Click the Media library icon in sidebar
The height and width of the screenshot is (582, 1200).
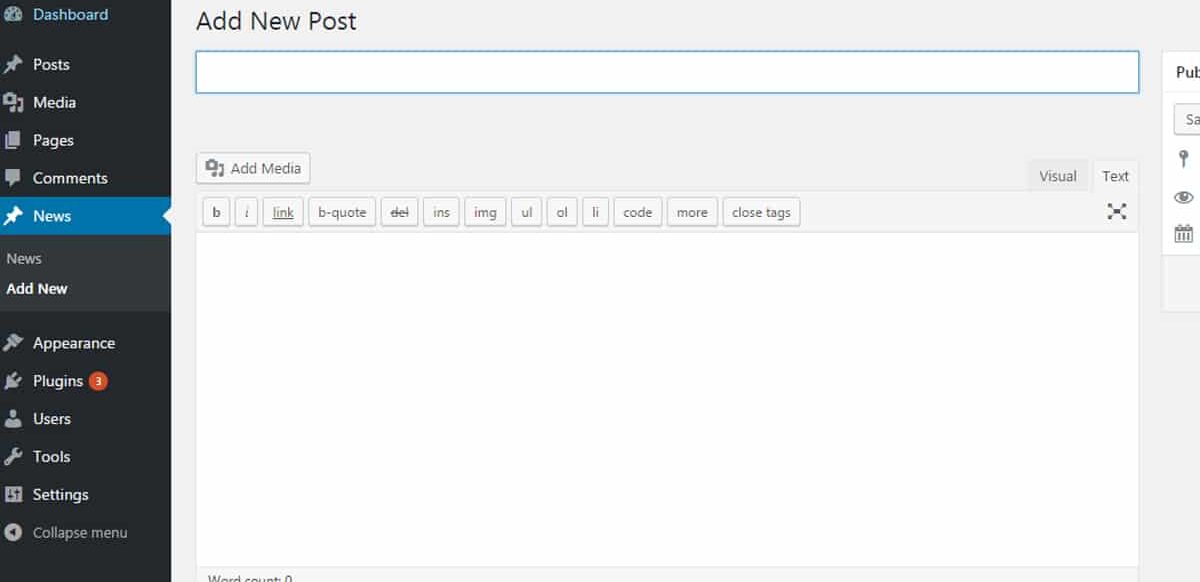(x=13, y=103)
